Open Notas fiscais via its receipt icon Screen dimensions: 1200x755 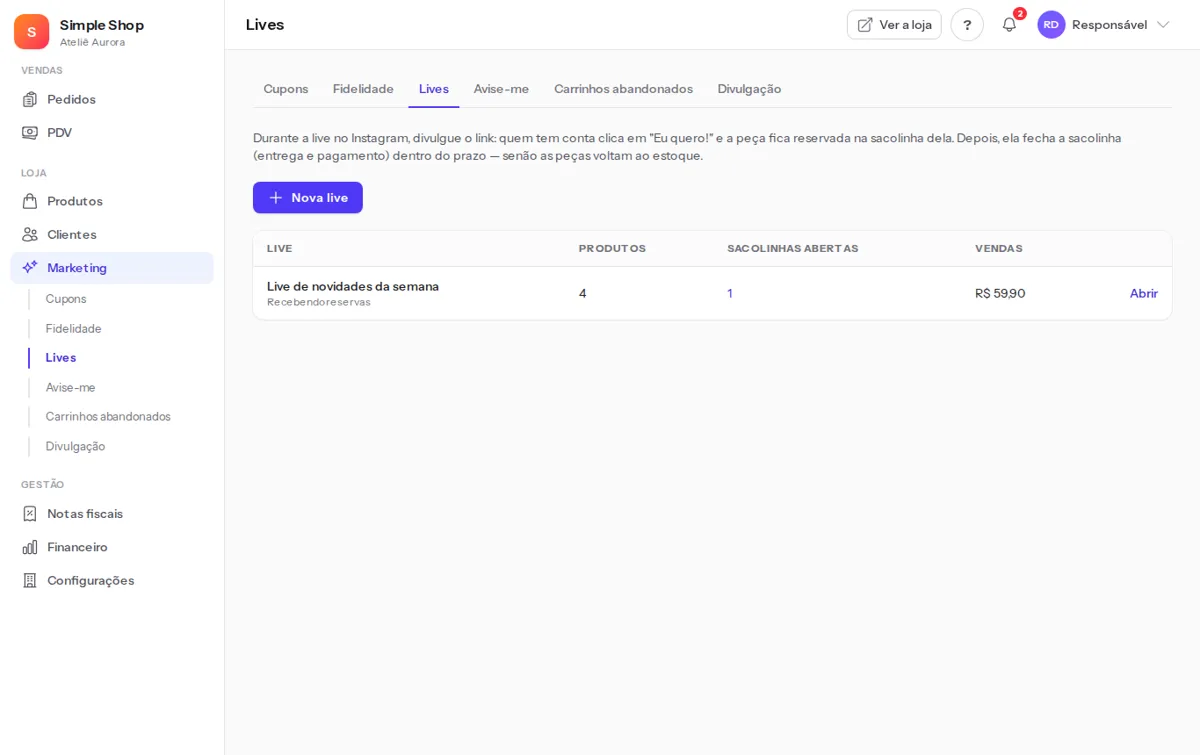pyautogui.click(x=30, y=513)
